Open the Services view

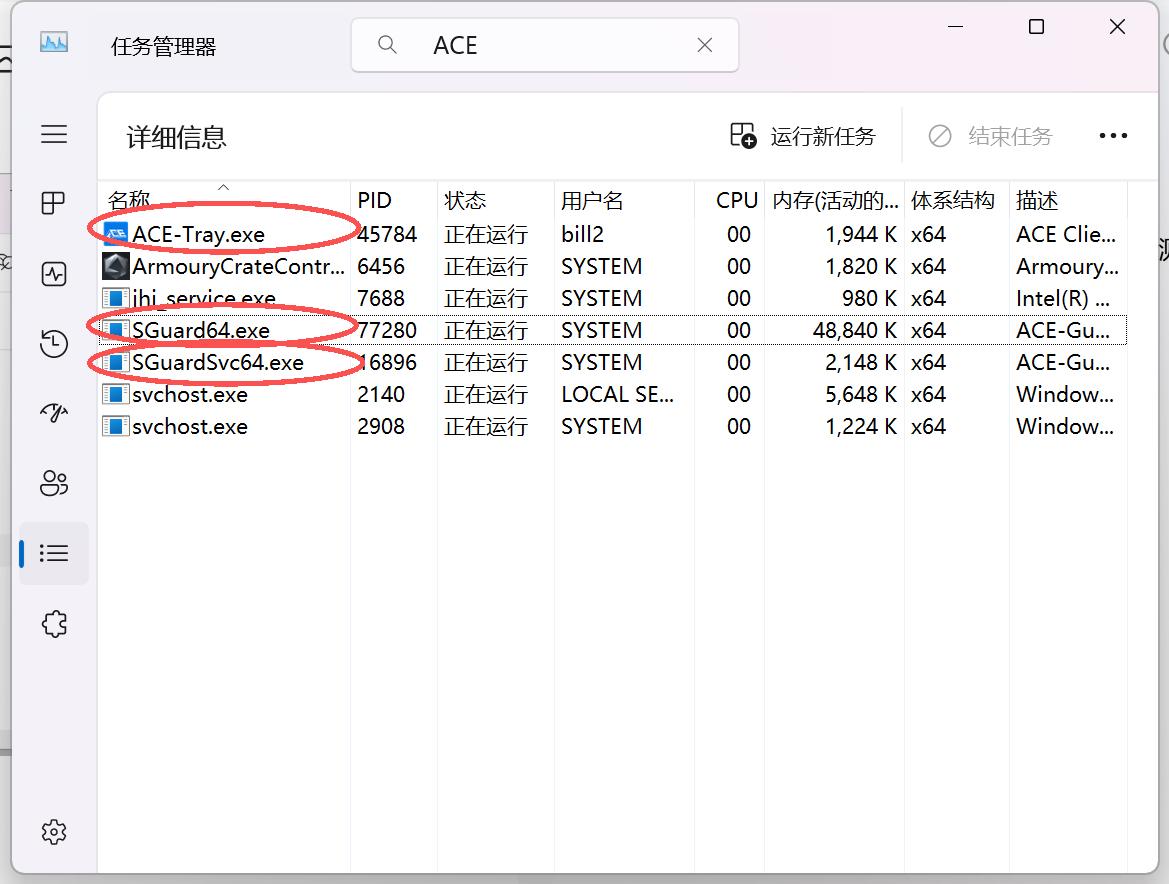point(54,623)
